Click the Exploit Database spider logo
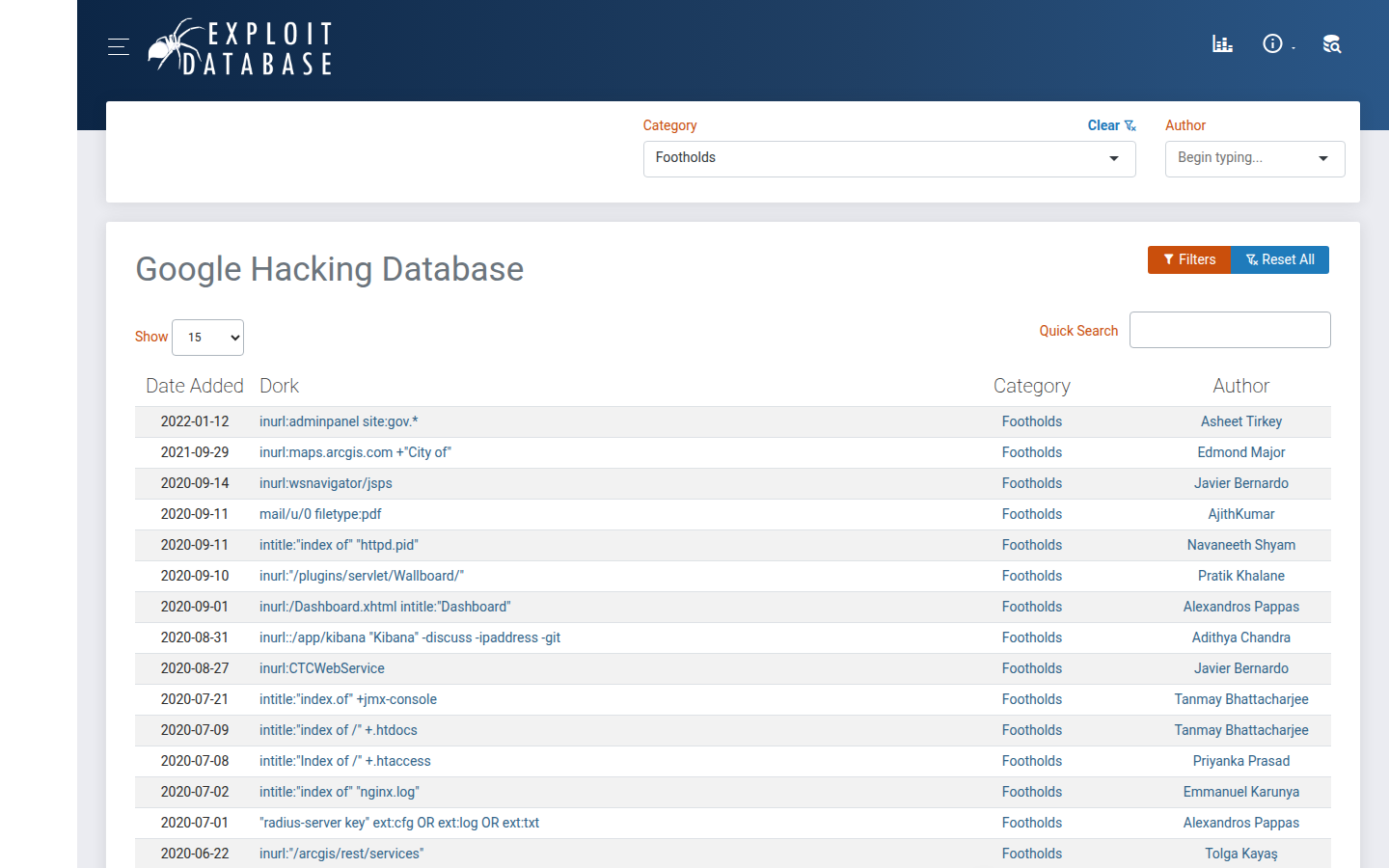The width and height of the screenshot is (1389, 868). tap(240, 46)
